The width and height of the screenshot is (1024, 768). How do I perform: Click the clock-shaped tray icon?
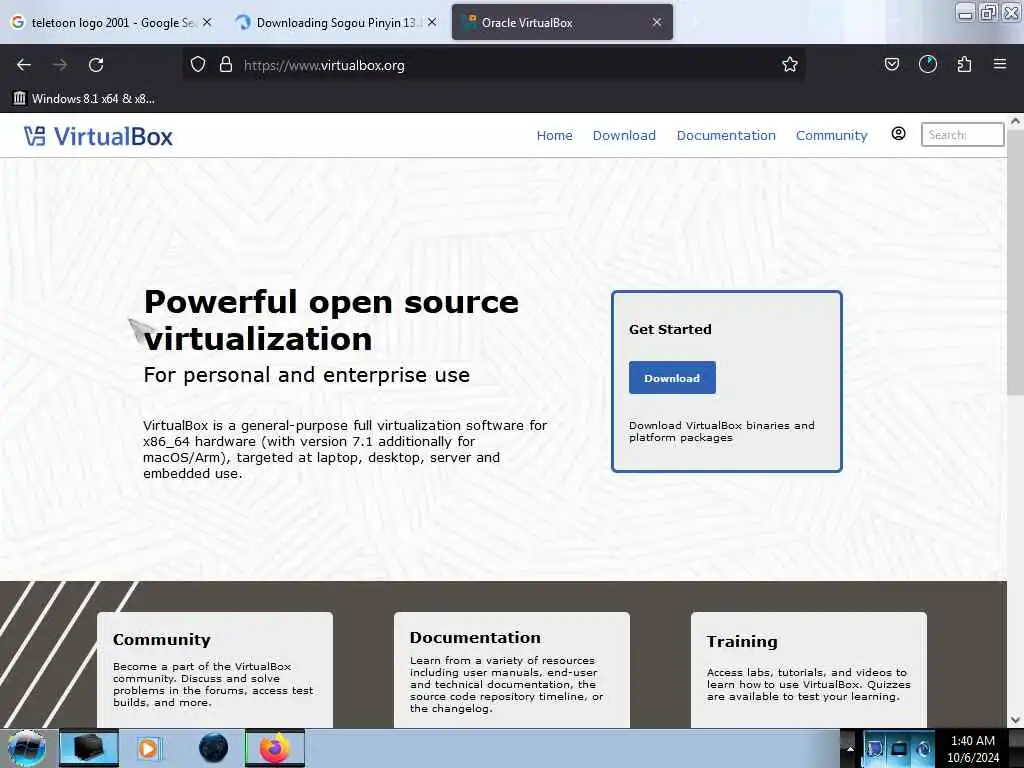(923, 749)
